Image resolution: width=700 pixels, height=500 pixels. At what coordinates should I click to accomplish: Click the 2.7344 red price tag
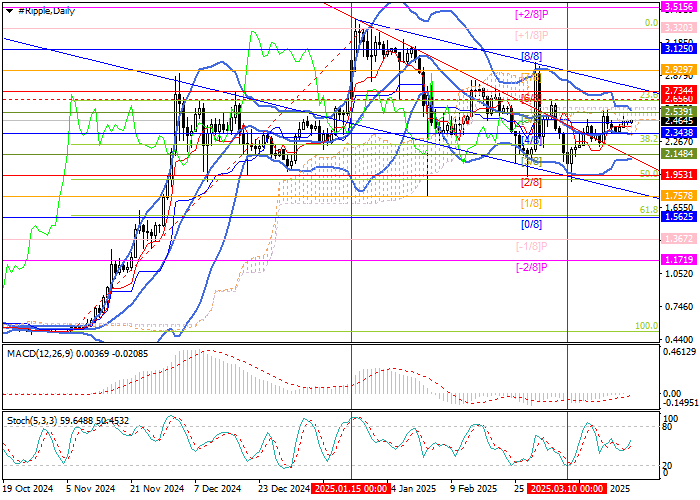[678, 91]
